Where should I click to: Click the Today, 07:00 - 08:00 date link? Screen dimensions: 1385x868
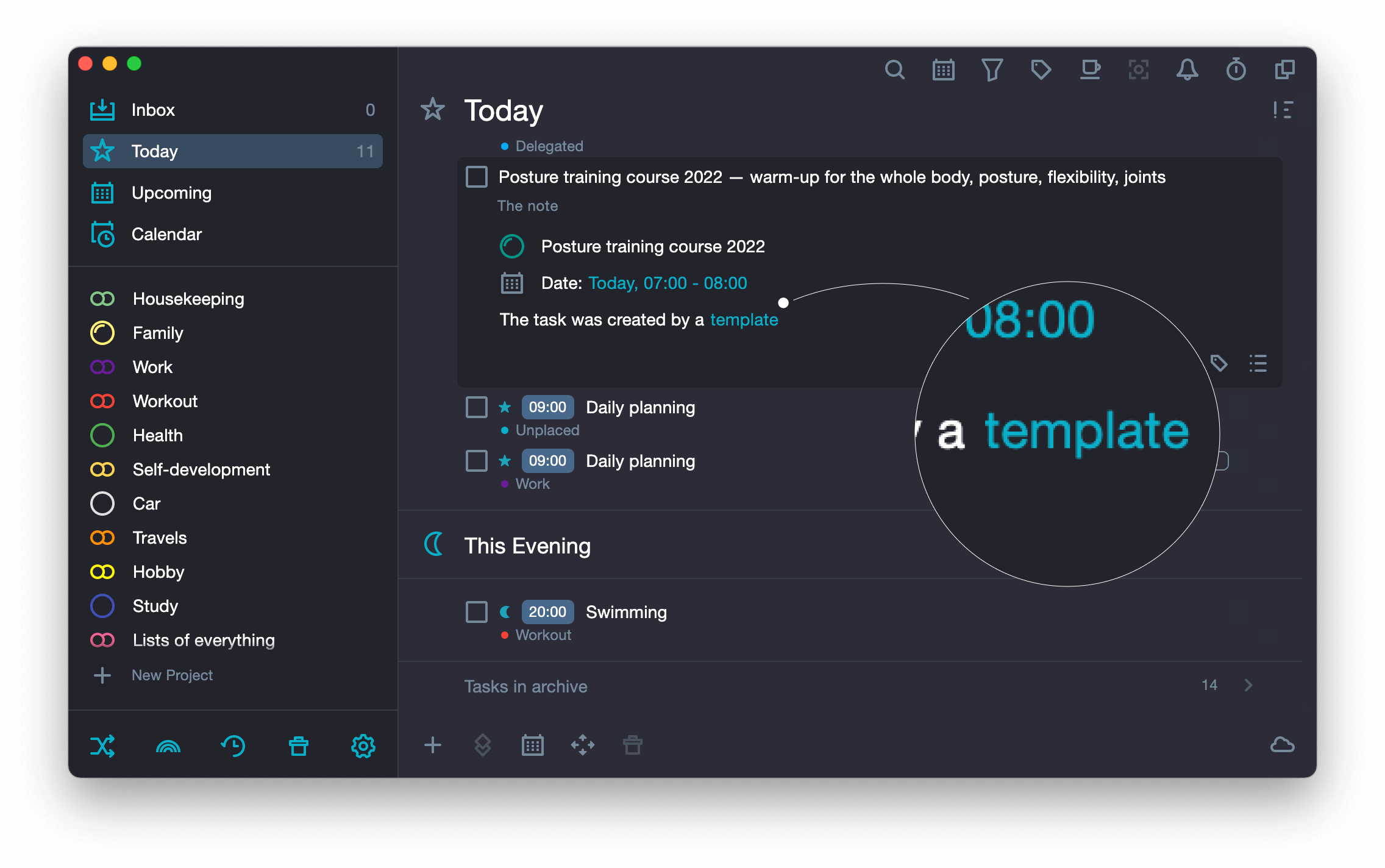(668, 283)
